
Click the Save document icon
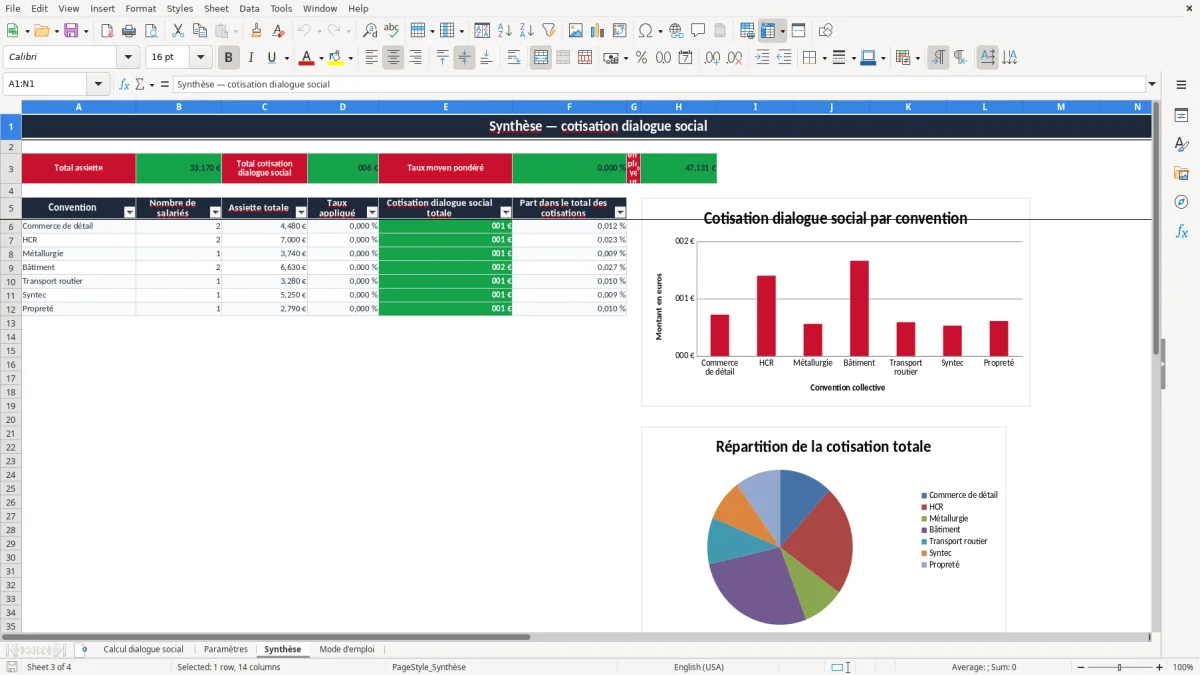pos(71,31)
